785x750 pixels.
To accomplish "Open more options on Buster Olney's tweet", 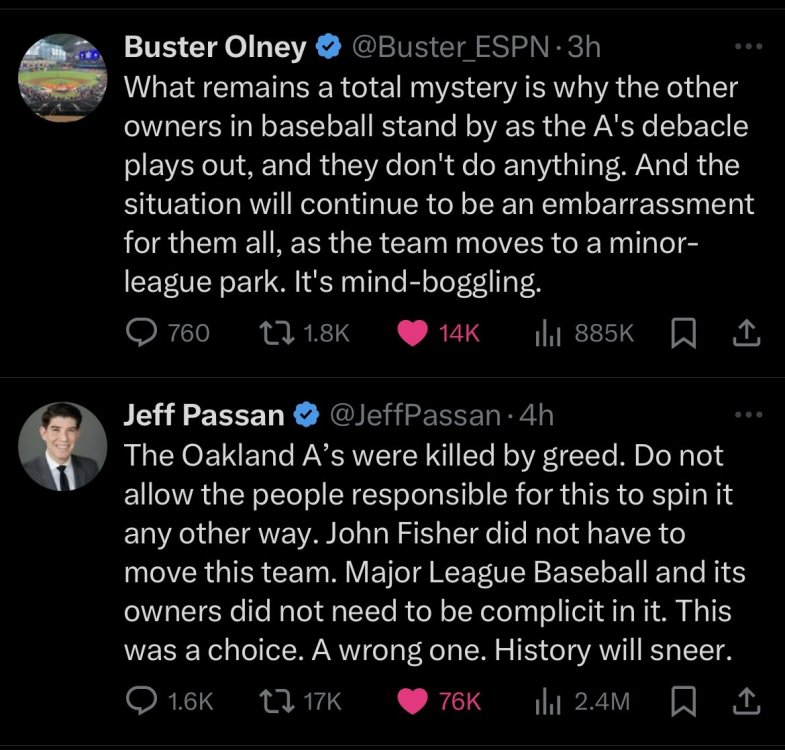I will click(747, 46).
